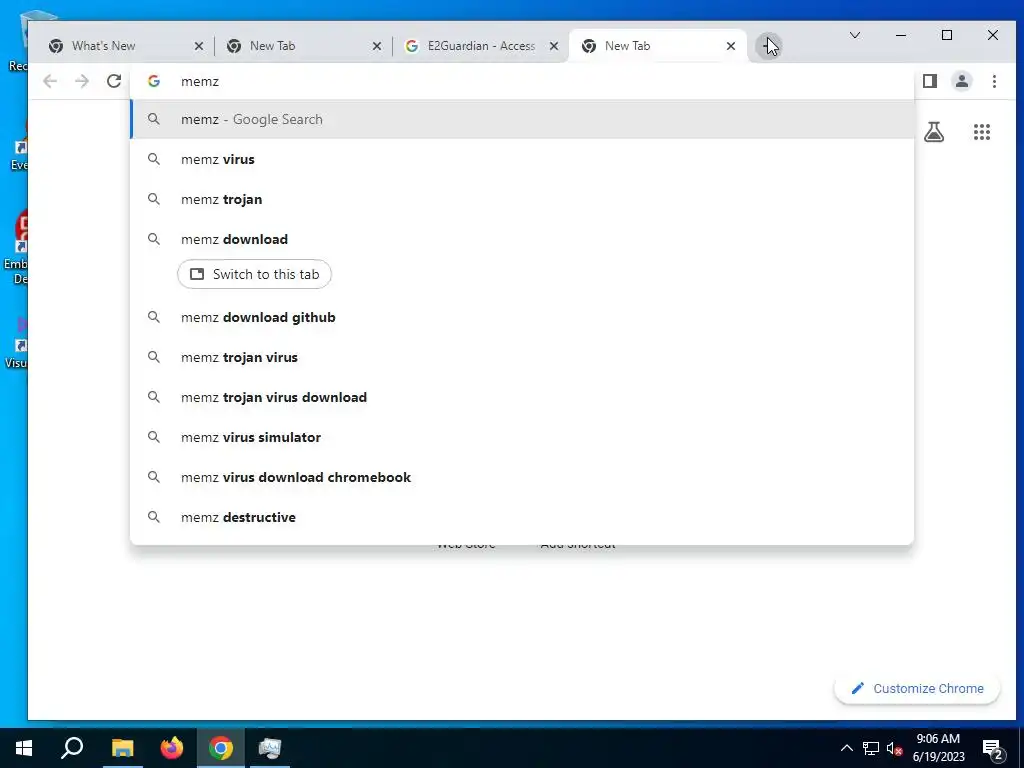Open the notification center icon
The height and width of the screenshot is (768, 1024).
point(993,749)
